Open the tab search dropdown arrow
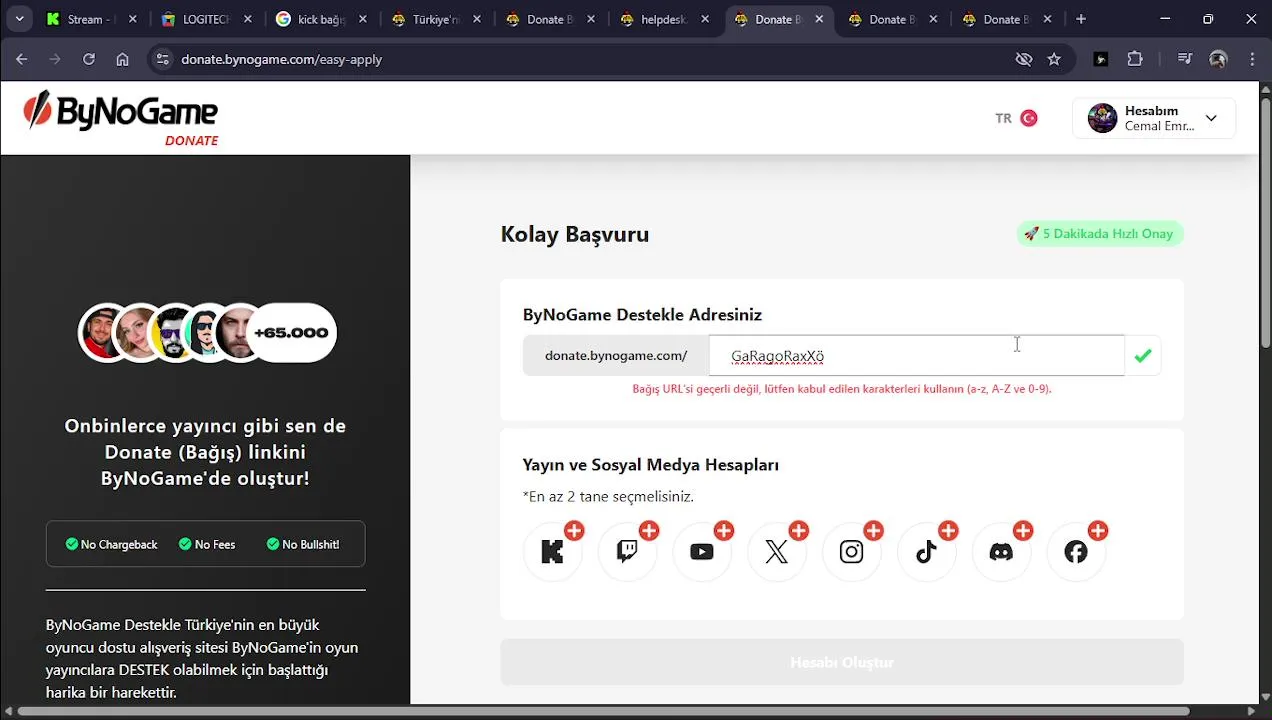 pos(19,19)
